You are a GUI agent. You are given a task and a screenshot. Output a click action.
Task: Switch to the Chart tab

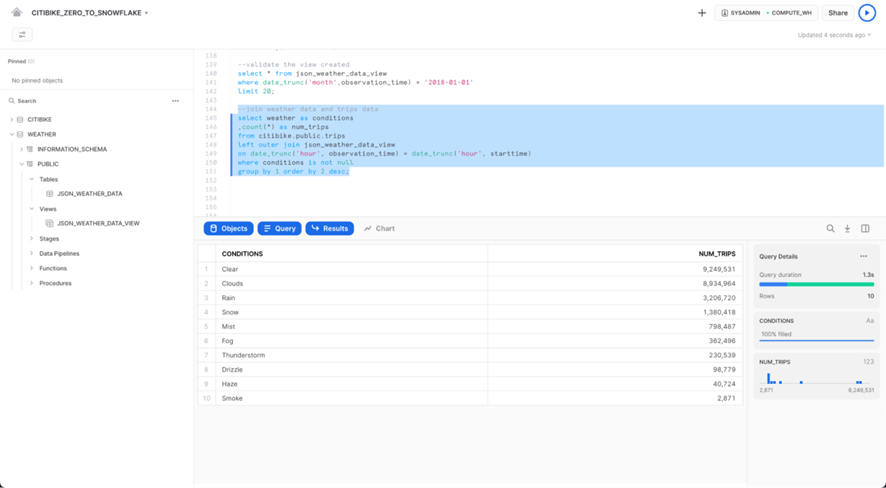pos(379,229)
